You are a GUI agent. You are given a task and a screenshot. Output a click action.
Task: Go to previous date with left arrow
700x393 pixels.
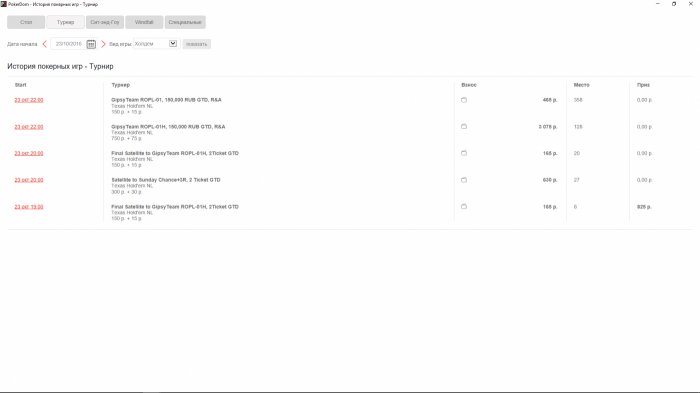[x=45, y=44]
